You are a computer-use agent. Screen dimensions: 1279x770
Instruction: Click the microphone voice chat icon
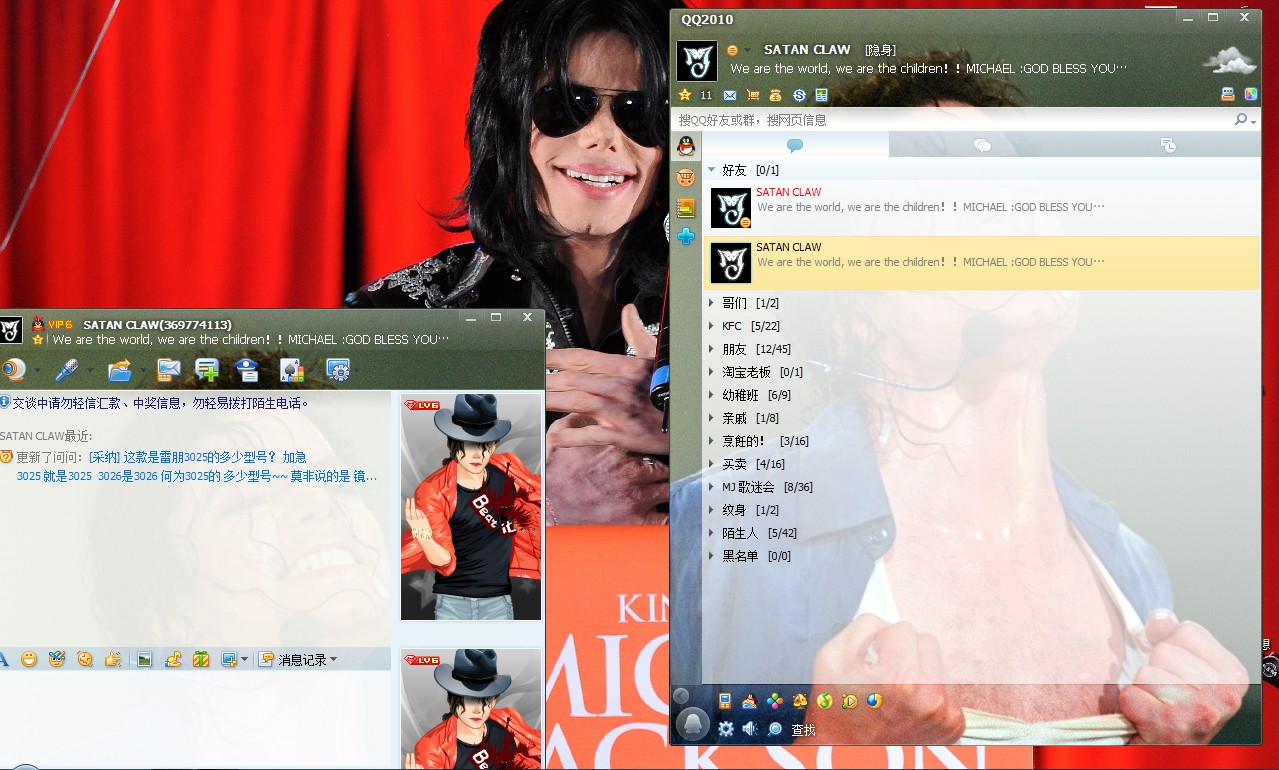pos(66,370)
